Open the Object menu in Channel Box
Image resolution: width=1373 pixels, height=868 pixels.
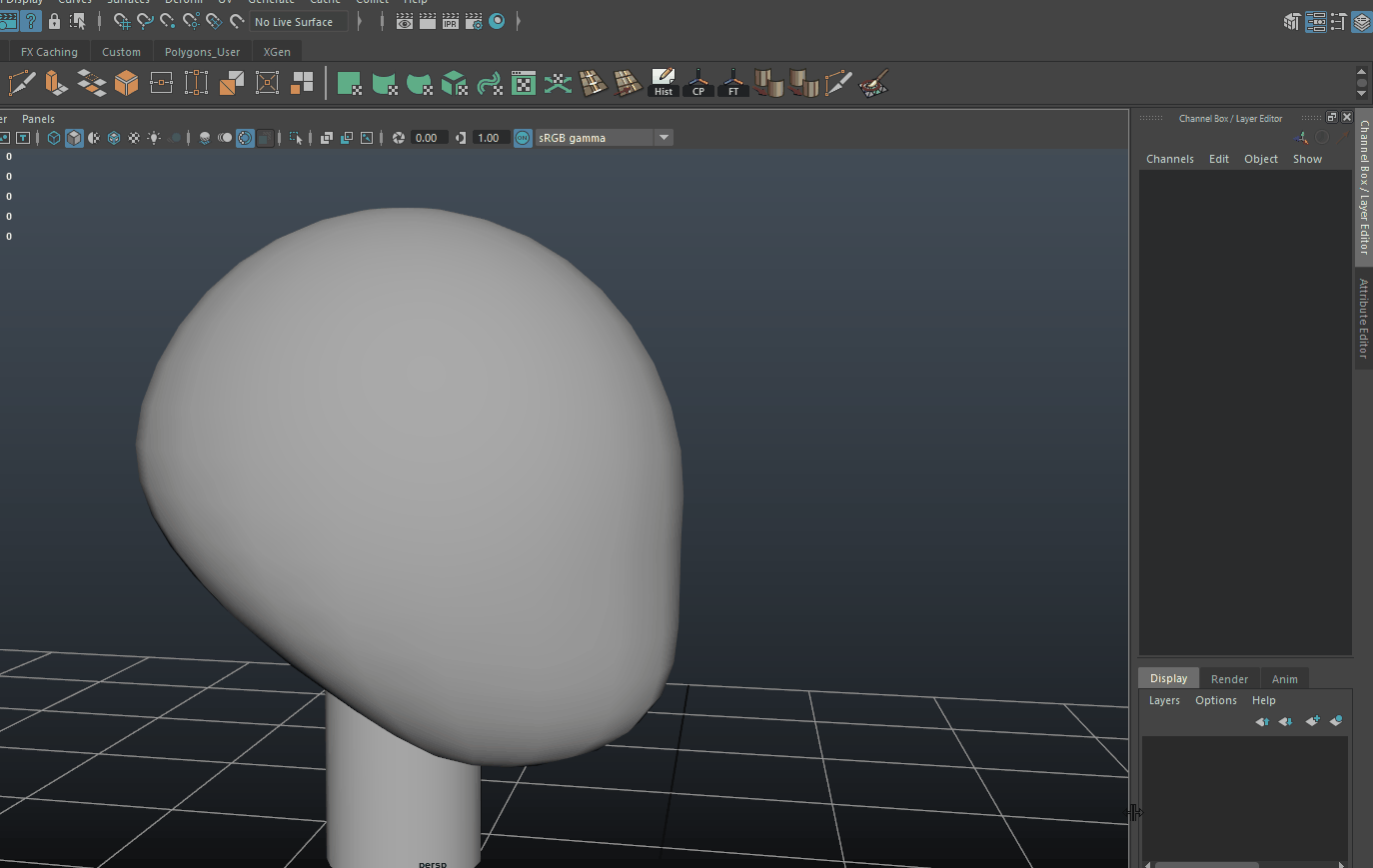pos(1261,159)
